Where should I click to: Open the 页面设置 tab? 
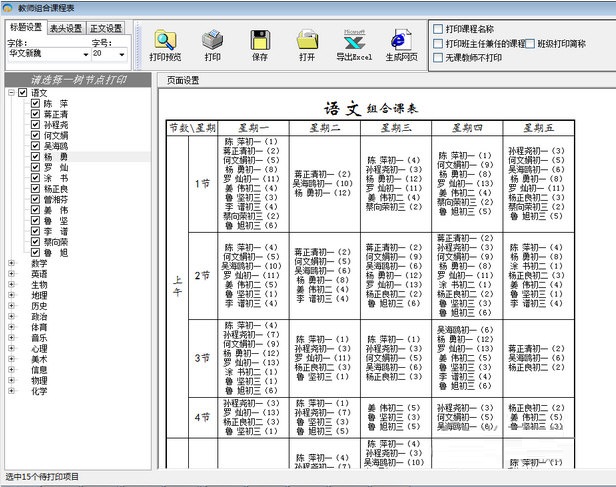coord(183,80)
